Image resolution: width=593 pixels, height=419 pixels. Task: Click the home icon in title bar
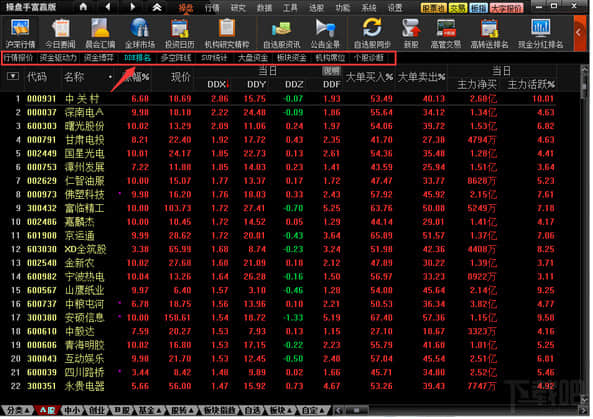(83, 7)
